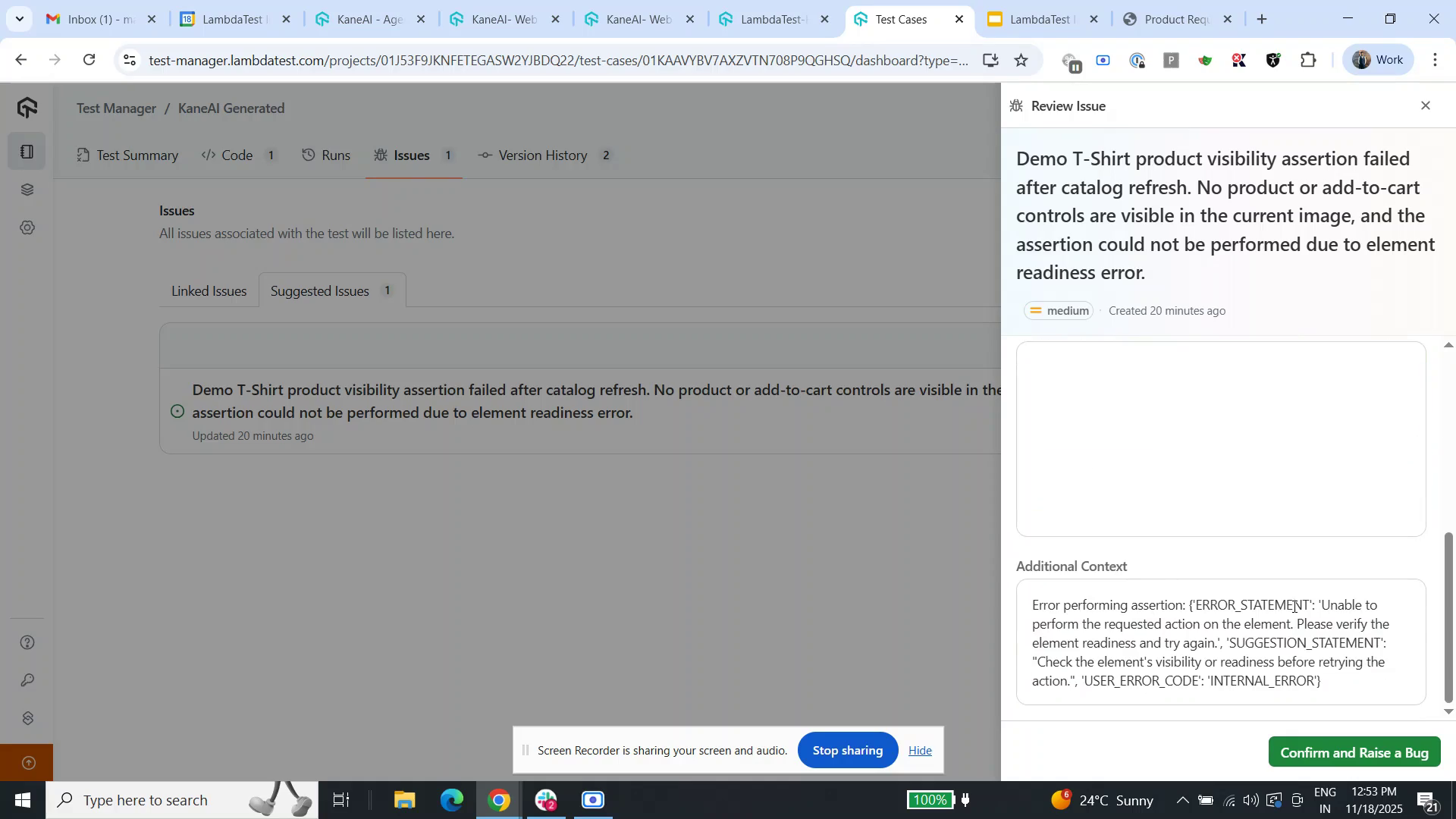
Task: Expand the browser extensions puzzle icon
Action: coord(1309,59)
